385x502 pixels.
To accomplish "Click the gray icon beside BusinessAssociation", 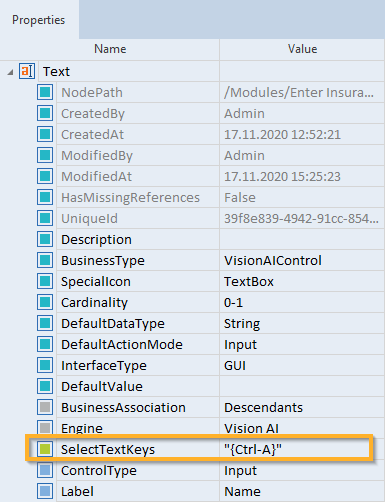I will click(45, 407).
